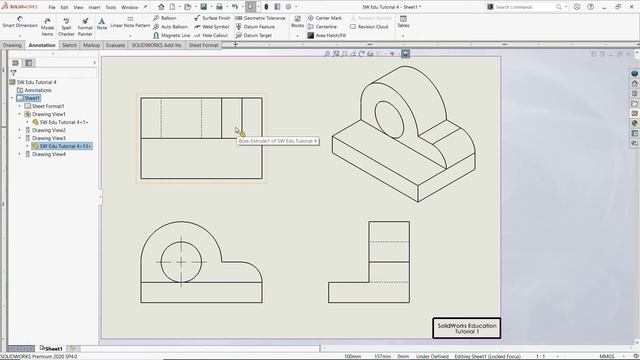Open the Drawing tab
Image resolution: width=640 pixels, height=360 pixels.
coord(12,45)
